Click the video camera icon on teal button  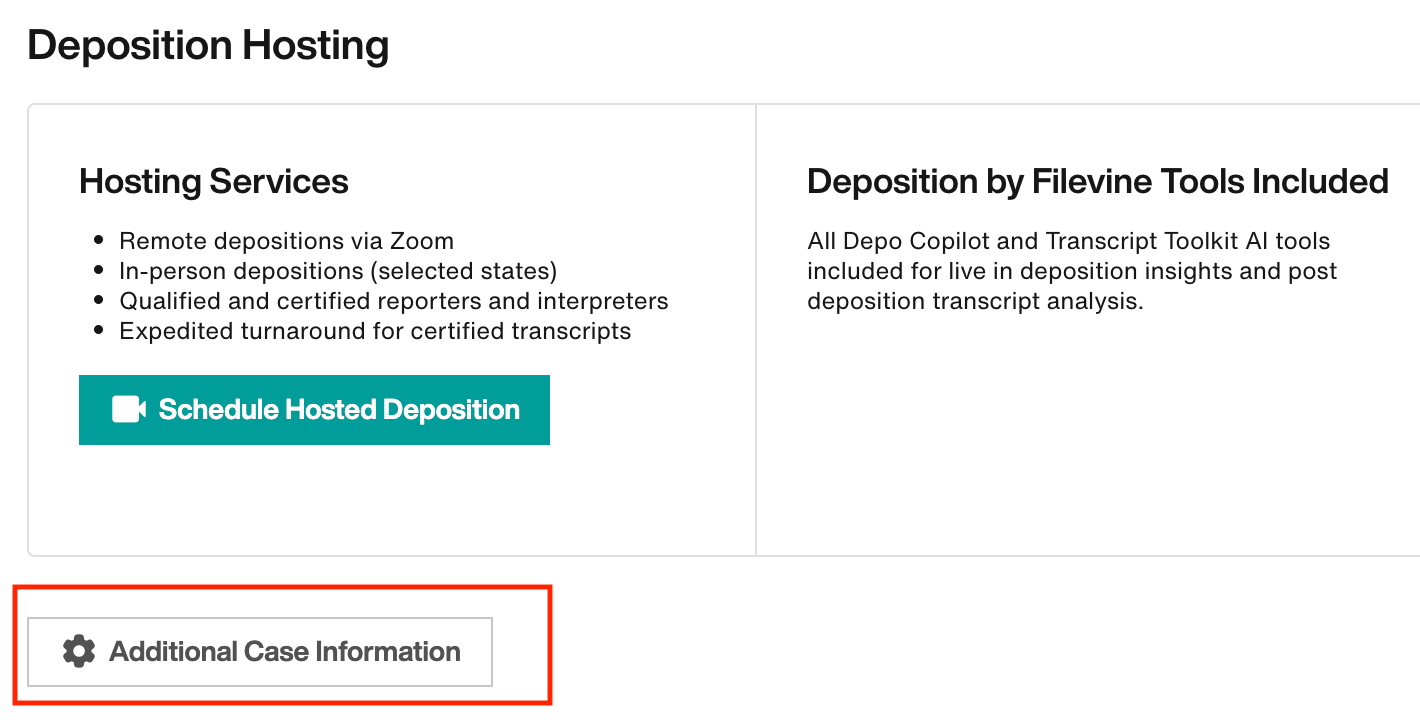point(129,410)
